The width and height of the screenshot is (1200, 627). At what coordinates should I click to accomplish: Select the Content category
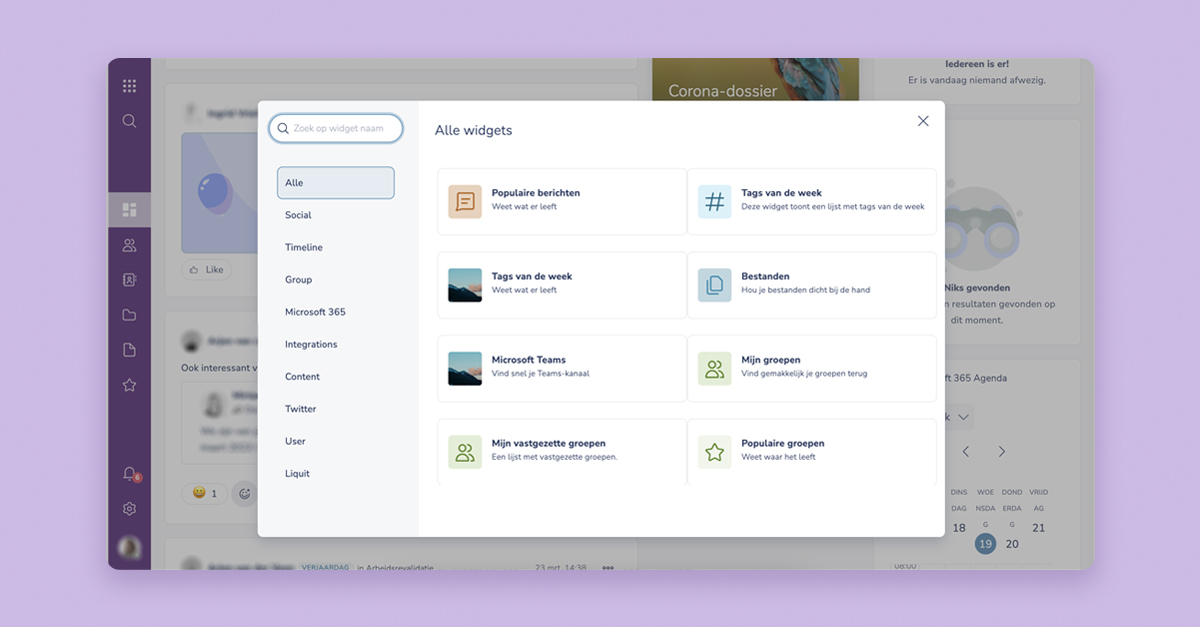(x=302, y=377)
